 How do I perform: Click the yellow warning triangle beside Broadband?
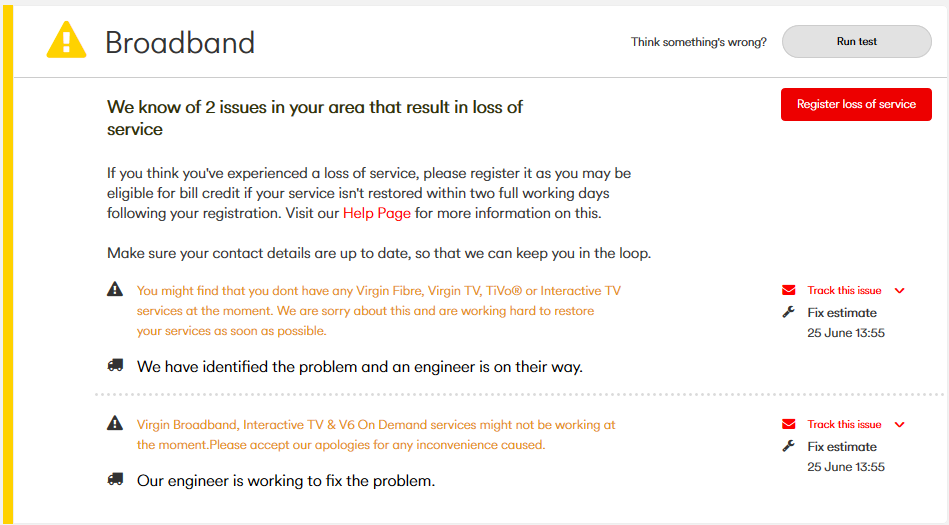[67, 40]
